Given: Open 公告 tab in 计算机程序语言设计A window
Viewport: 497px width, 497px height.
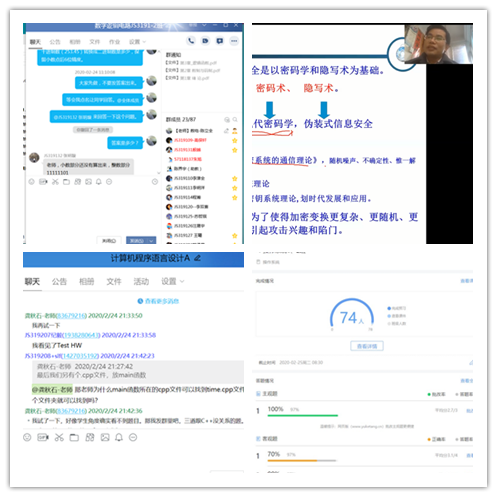Looking at the screenshot, I should pyautogui.click(x=59, y=281).
